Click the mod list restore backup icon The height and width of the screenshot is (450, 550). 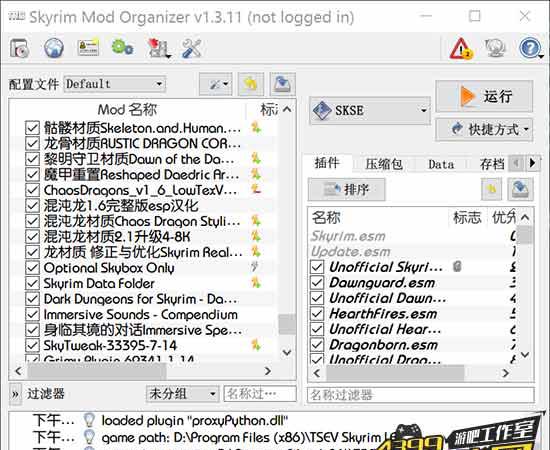tap(250, 84)
